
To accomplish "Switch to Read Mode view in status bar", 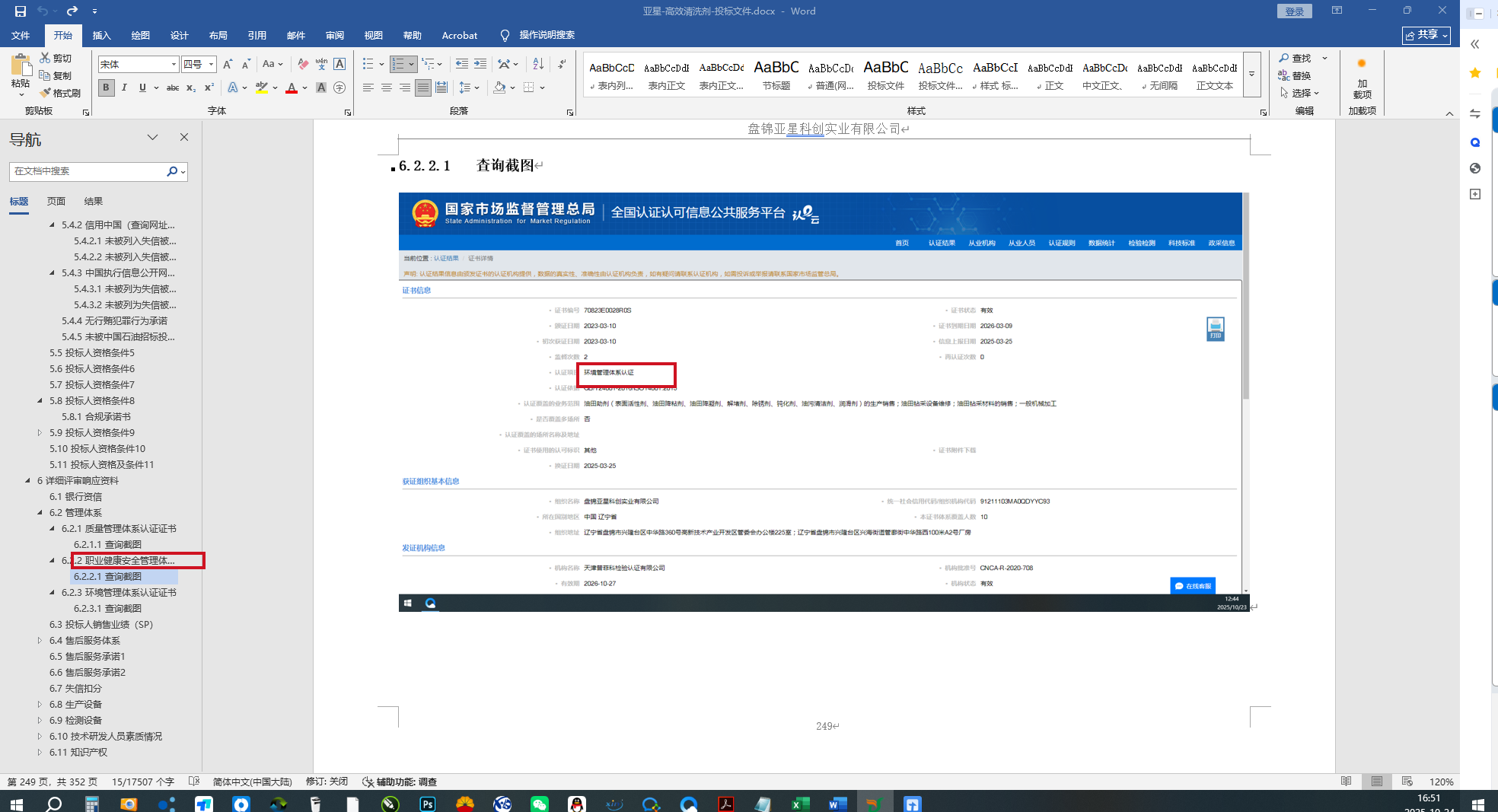I will pyautogui.click(x=1347, y=782).
